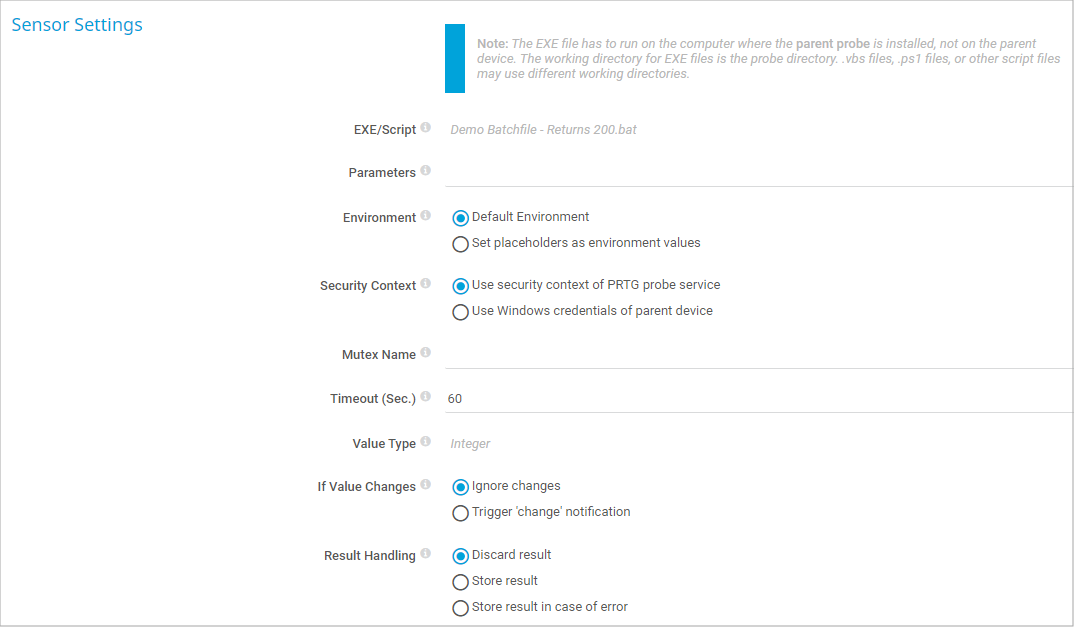This screenshot has width=1074, height=627.
Task: Click the Result Handling help icon
Action: click(426, 554)
